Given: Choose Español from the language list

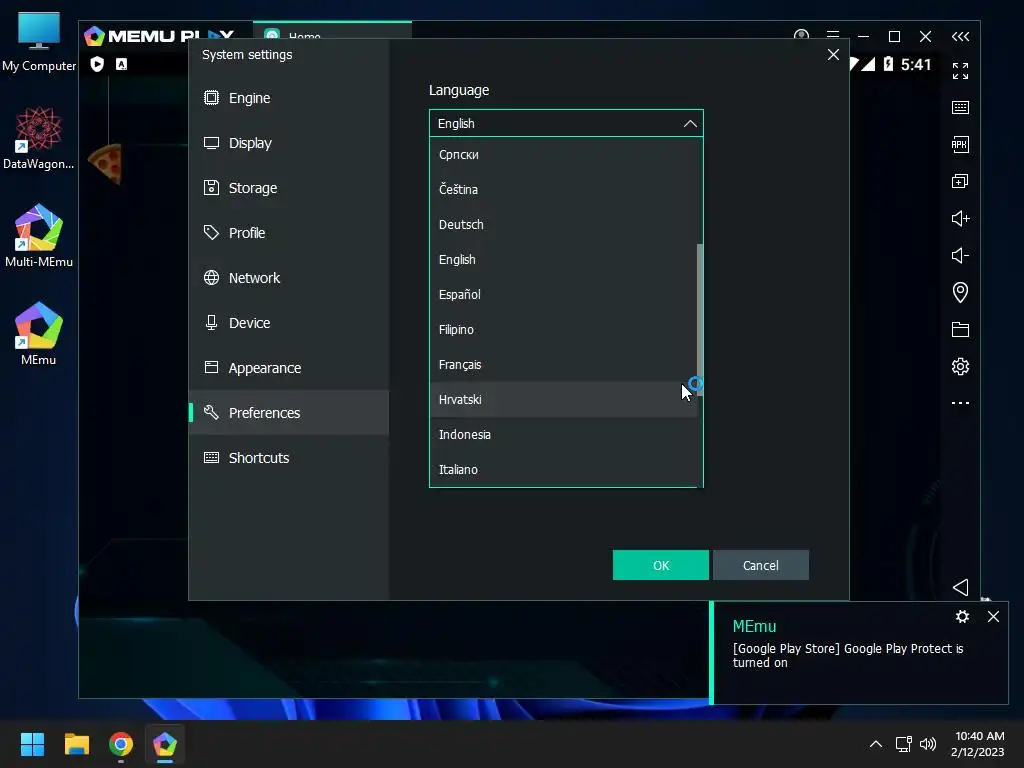Looking at the screenshot, I should (564, 295).
